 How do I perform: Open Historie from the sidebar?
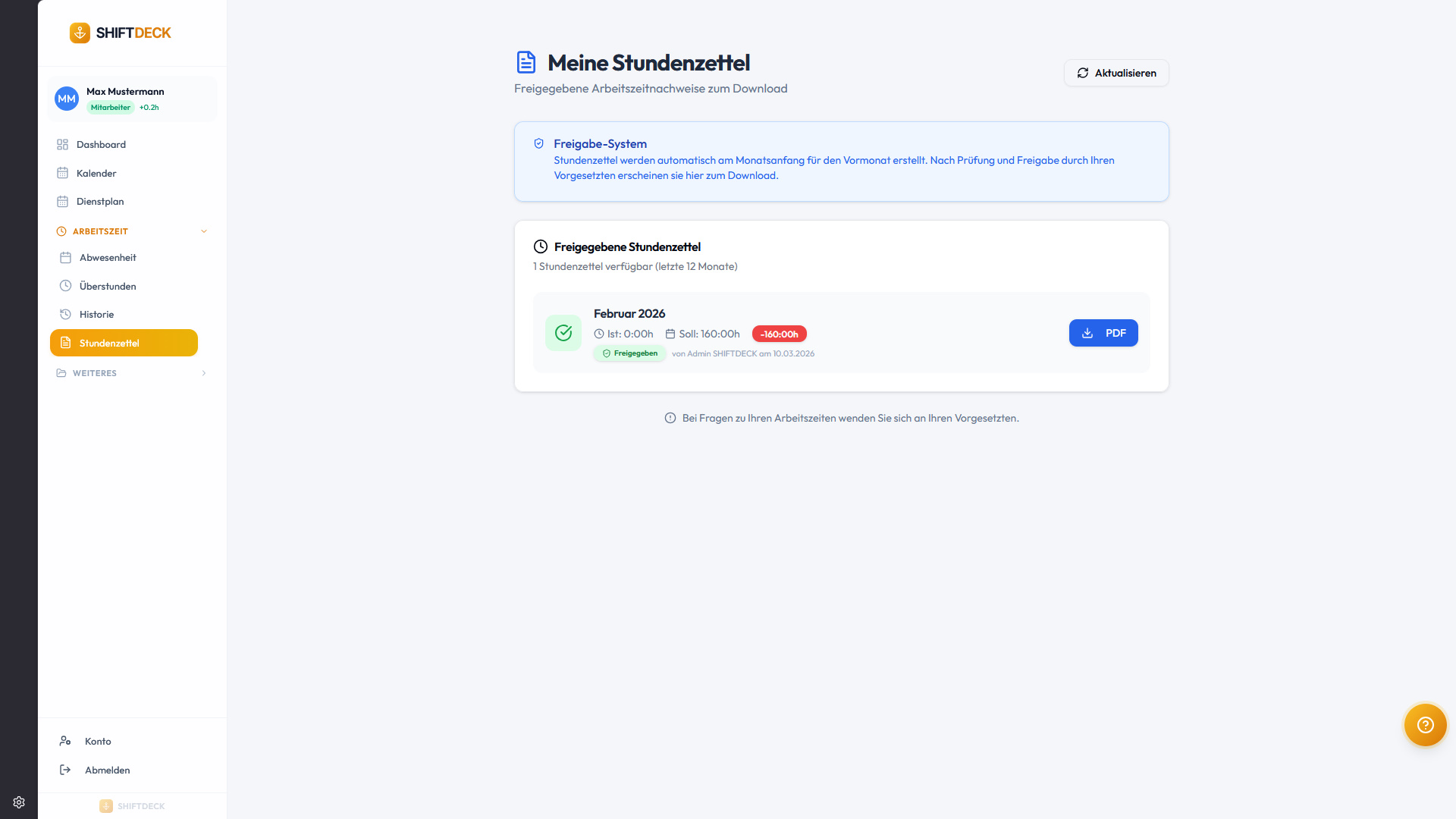pos(96,315)
